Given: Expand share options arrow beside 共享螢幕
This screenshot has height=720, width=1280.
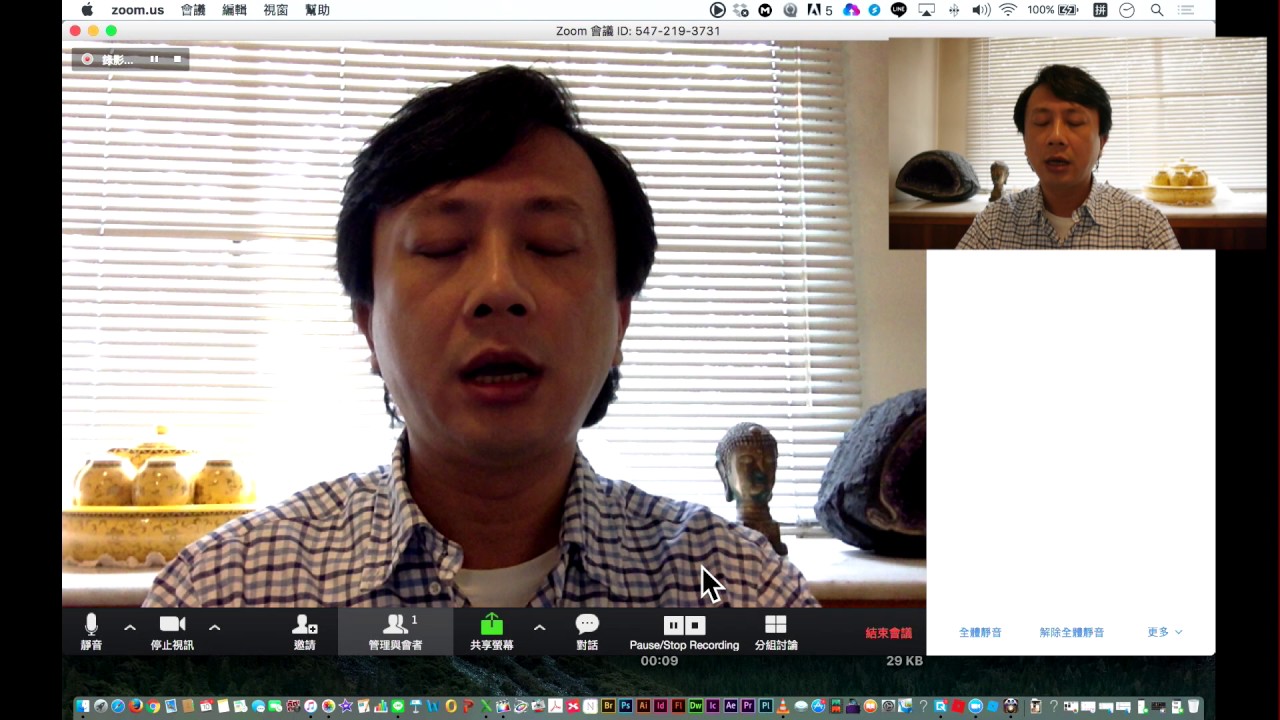Looking at the screenshot, I should click(539, 628).
